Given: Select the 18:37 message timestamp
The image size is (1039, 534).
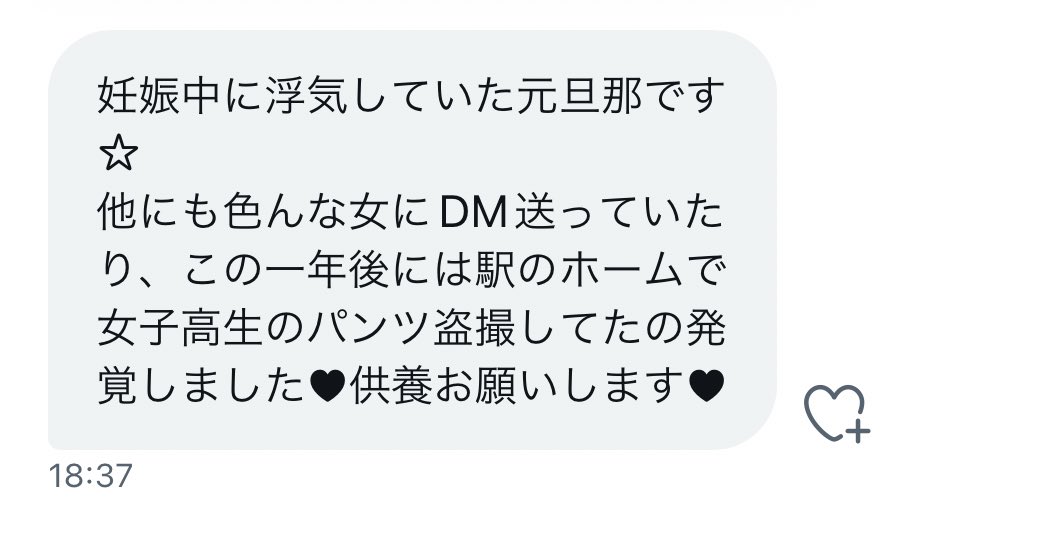Looking at the screenshot, I should coord(91,476).
